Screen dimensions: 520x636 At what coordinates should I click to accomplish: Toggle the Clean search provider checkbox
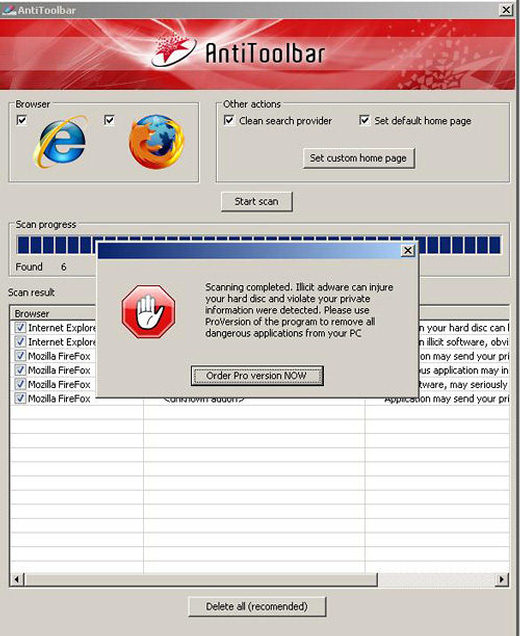(x=229, y=120)
